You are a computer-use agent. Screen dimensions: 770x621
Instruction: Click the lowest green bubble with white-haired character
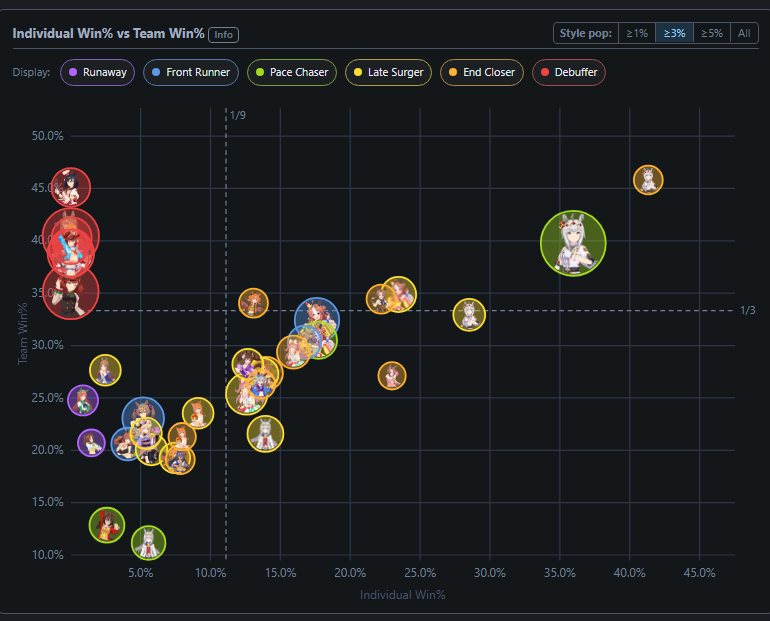coord(148,543)
